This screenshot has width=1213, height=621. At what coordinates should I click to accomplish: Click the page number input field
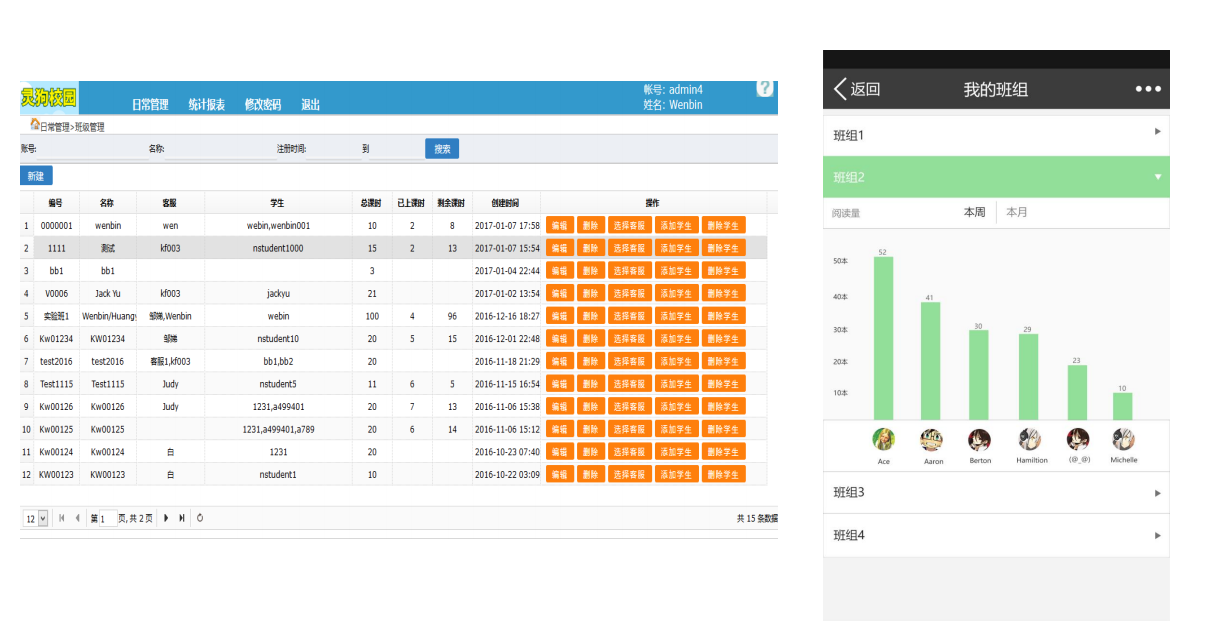(x=107, y=518)
